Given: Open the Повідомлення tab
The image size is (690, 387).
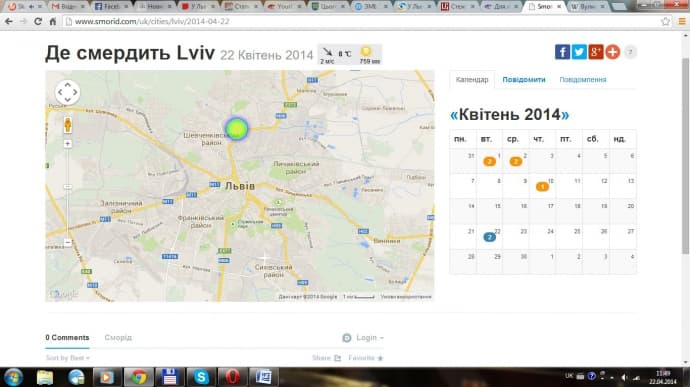Looking at the screenshot, I should point(583,80).
